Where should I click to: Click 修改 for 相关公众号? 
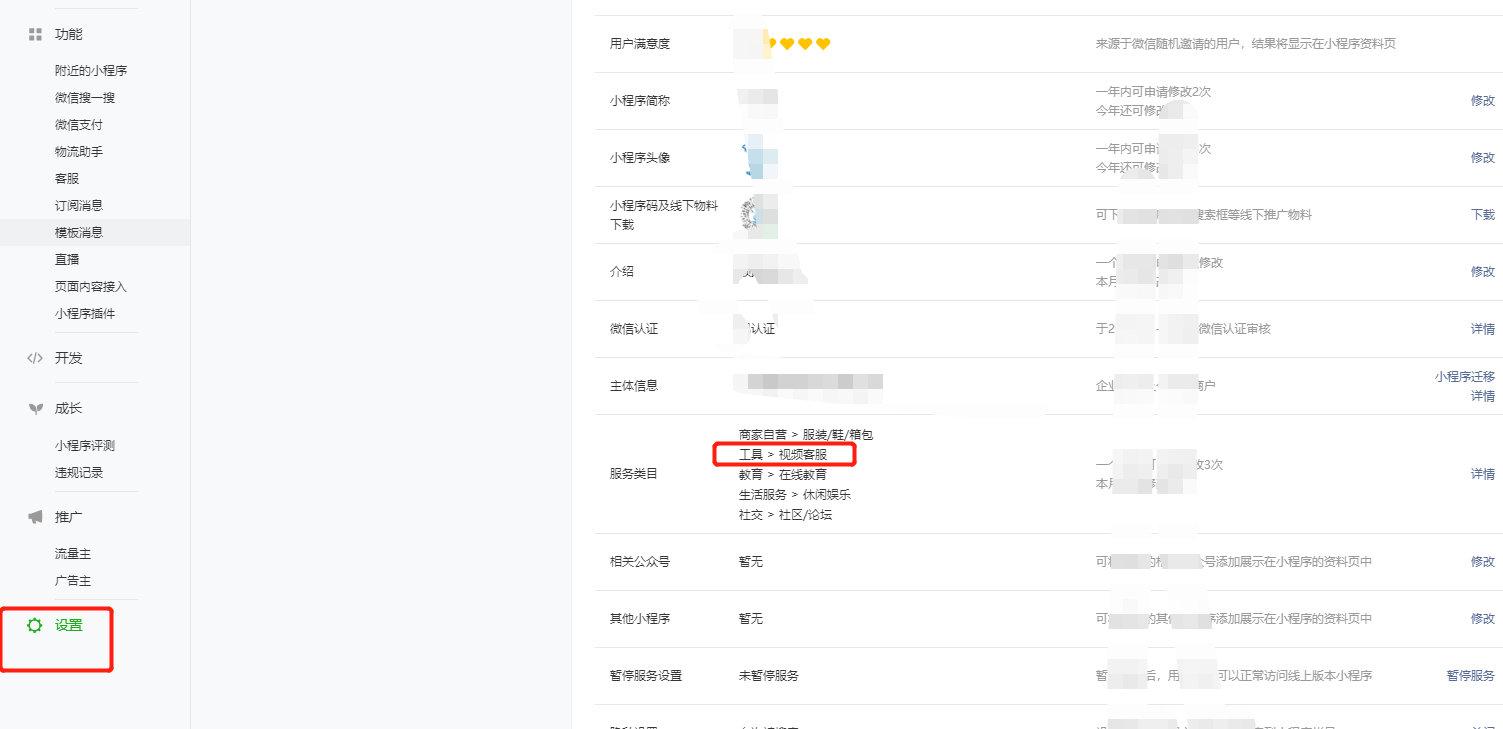(x=1482, y=562)
